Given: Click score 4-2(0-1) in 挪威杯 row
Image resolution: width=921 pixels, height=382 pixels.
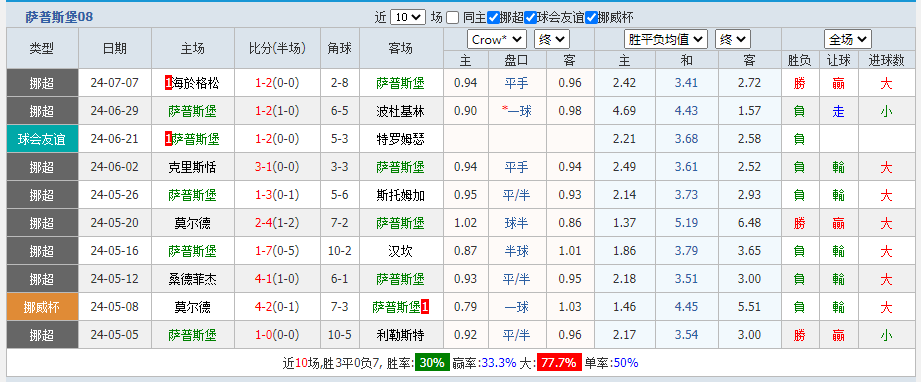Looking at the screenshot, I should click(x=277, y=307).
